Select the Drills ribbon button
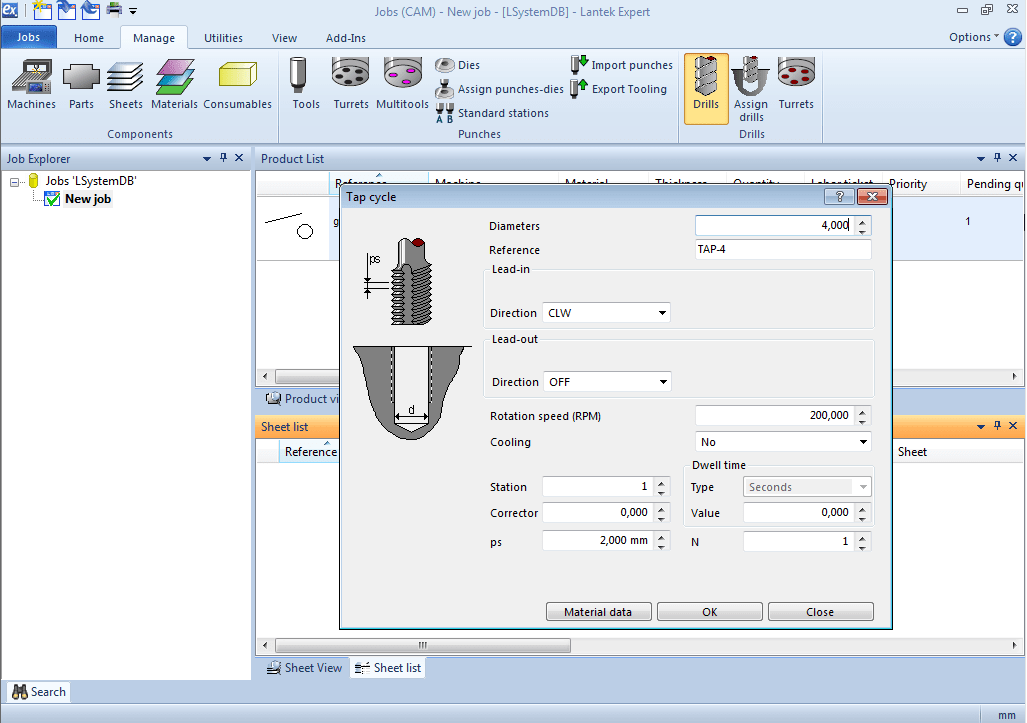The height and width of the screenshot is (723, 1027). click(x=706, y=88)
